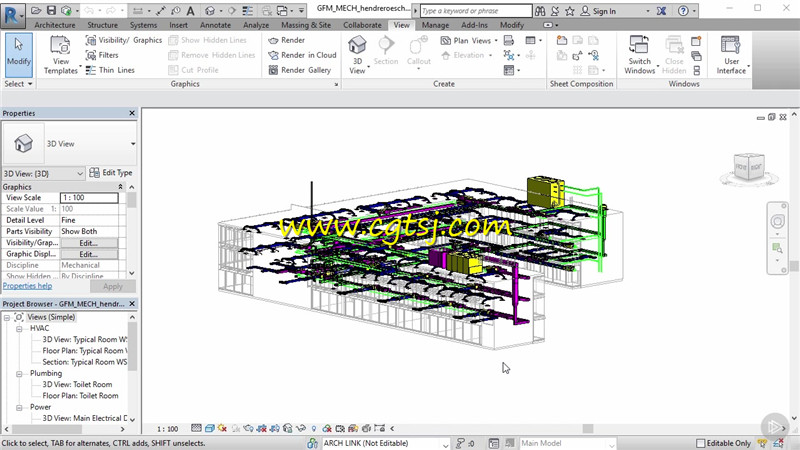Click the 3D View ribbon button

pos(357,55)
